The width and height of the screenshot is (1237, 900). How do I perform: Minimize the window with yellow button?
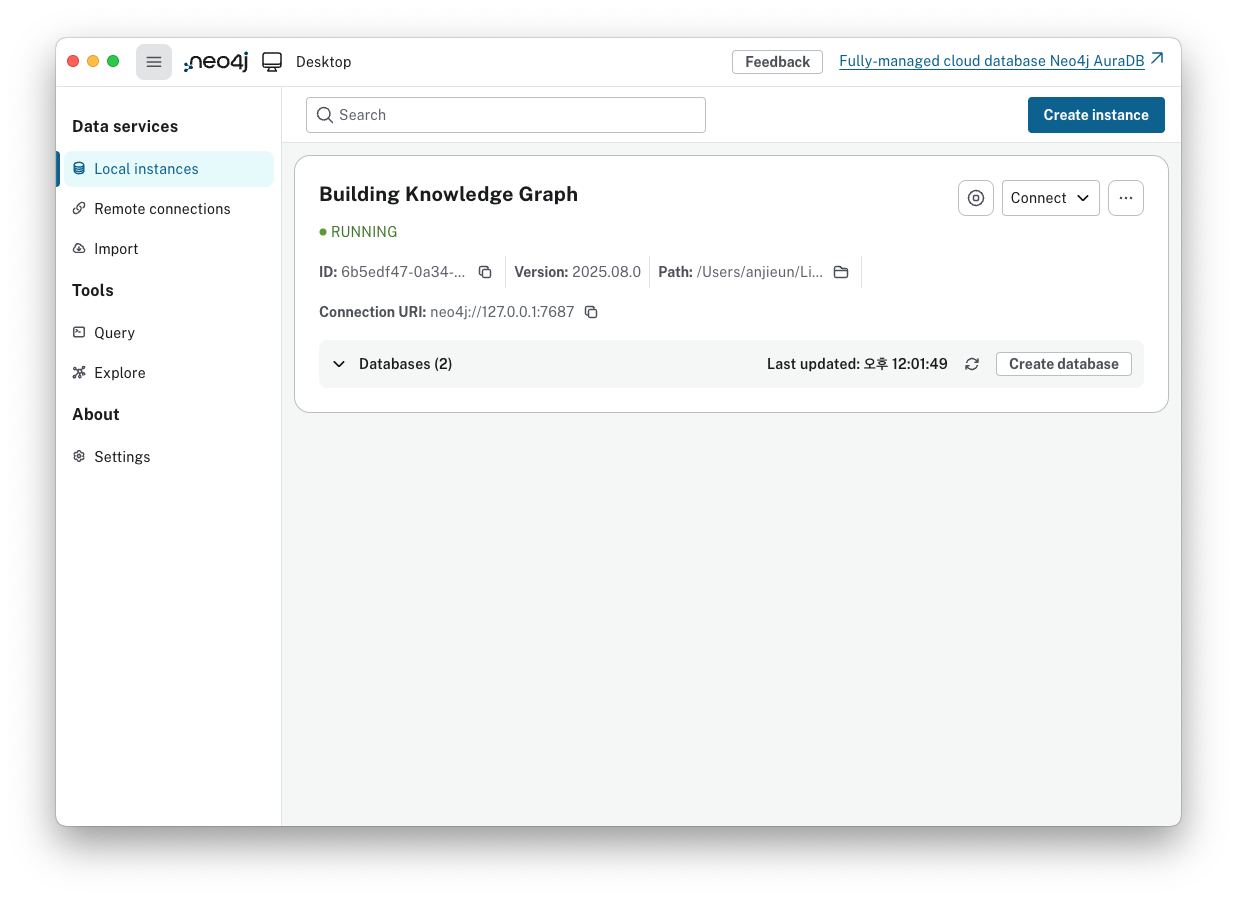[93, 61]
